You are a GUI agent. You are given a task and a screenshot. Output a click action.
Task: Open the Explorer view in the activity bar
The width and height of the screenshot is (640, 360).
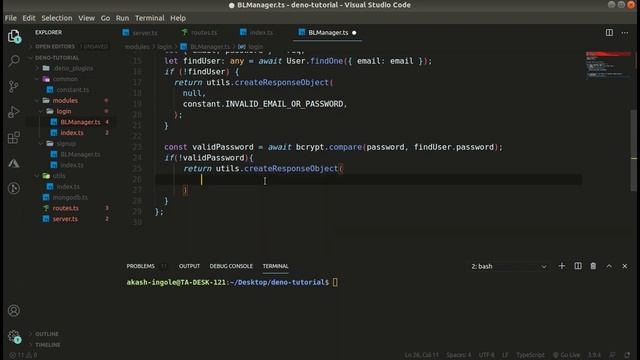(14, 36)
